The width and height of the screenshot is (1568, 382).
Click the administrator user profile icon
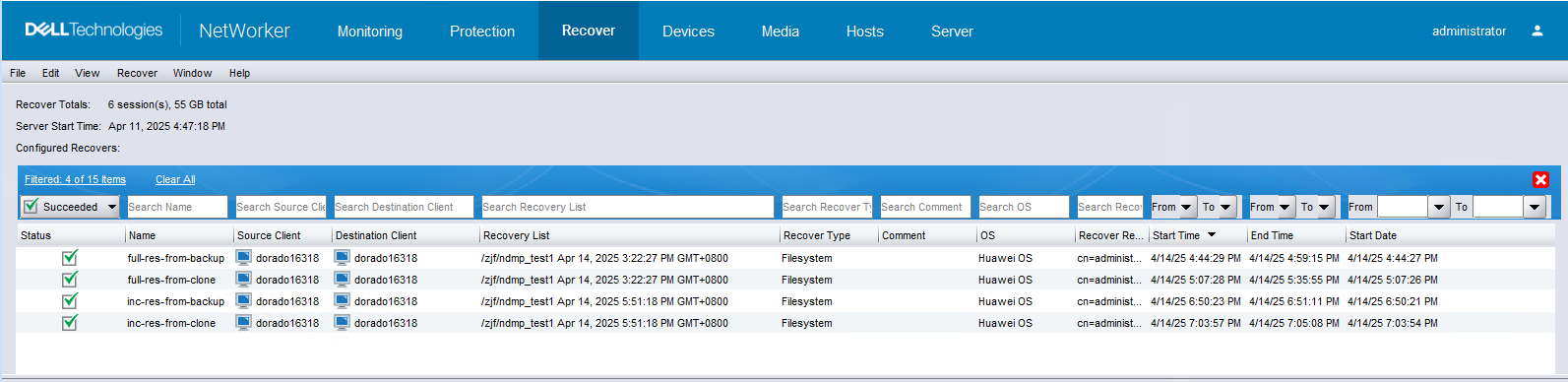(x=1537, y=31)
